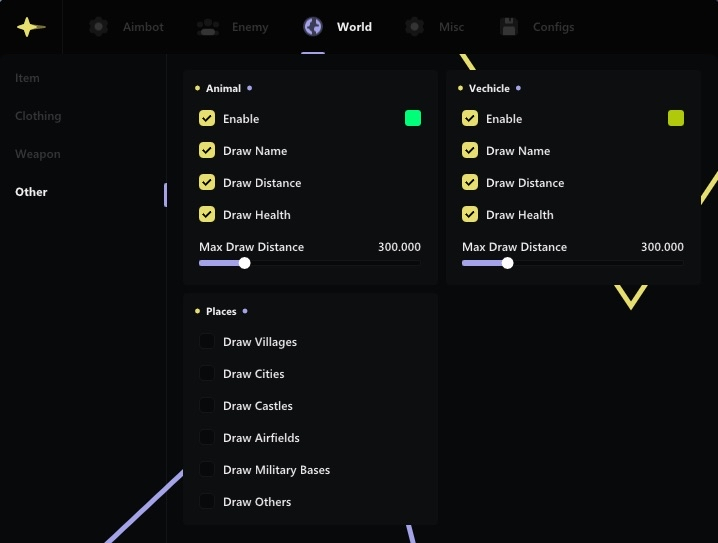The width and height of the screenshot is (718, 543).
Task: Open the Item sidebar category
Action: point(28,78)
